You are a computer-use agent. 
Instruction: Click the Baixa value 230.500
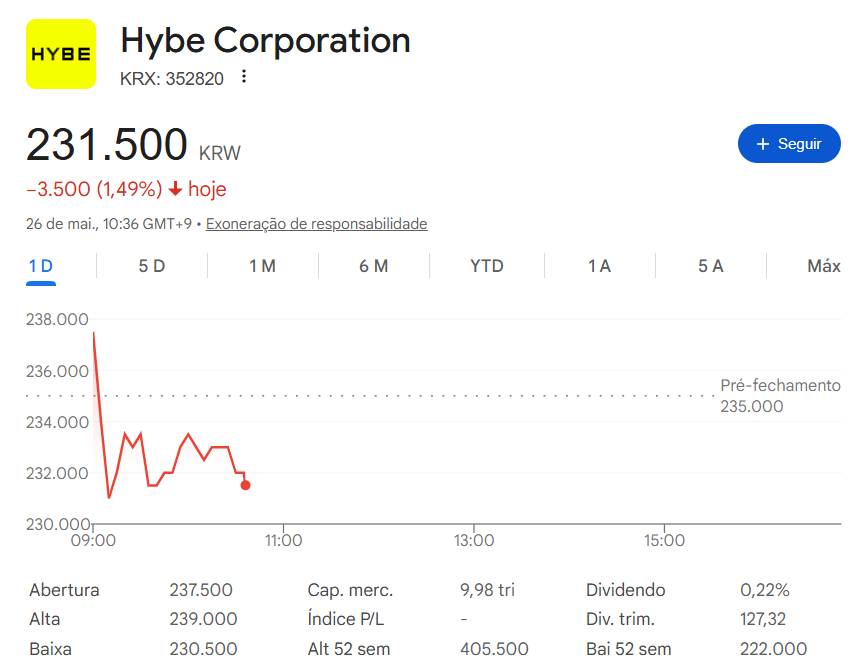tap(203, 649)
